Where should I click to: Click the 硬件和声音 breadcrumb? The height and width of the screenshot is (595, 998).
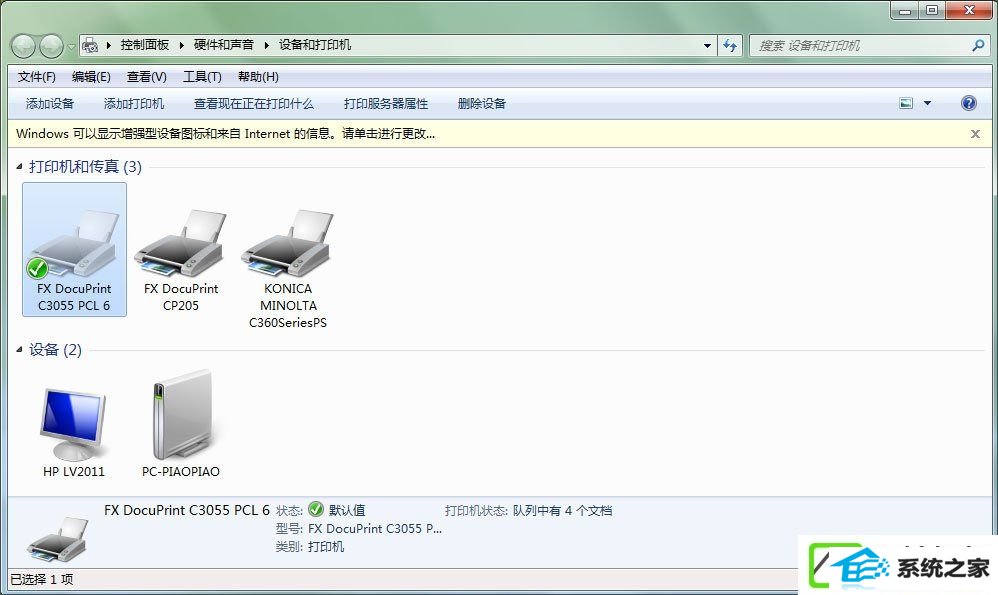pos(223,45)
